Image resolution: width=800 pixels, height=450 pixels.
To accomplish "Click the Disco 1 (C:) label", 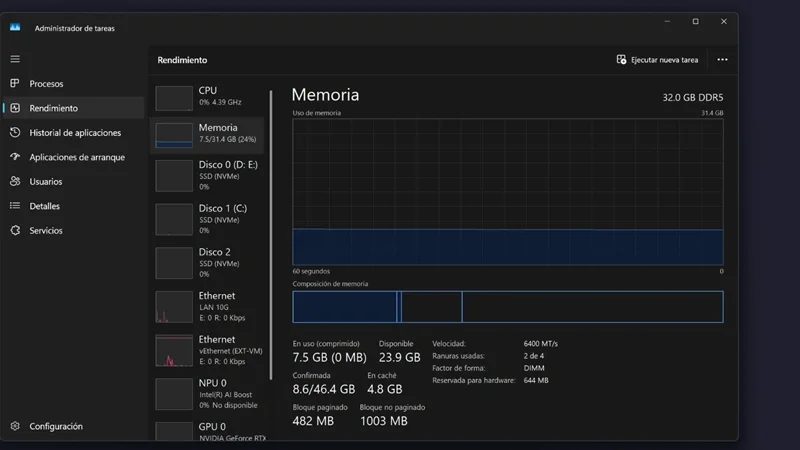I will click(x=223, y=208).
